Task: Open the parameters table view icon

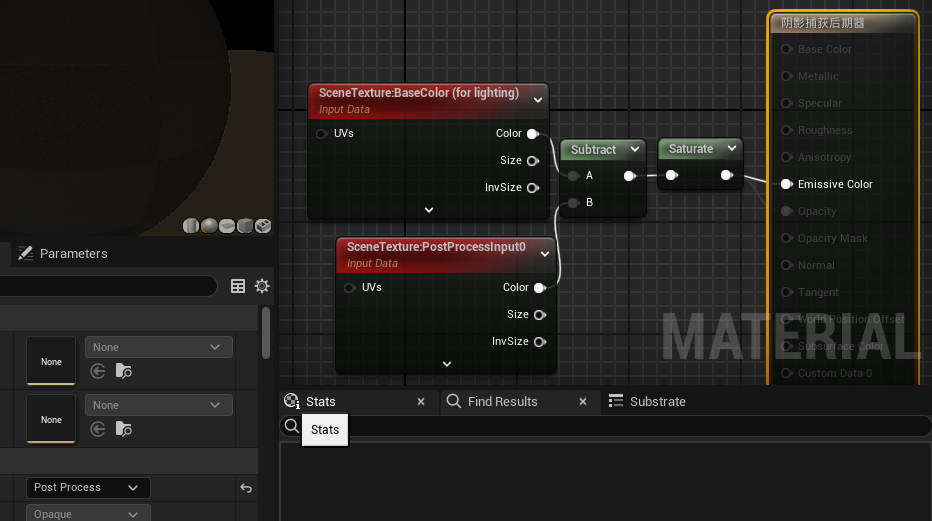Action: tap(238, 286)
